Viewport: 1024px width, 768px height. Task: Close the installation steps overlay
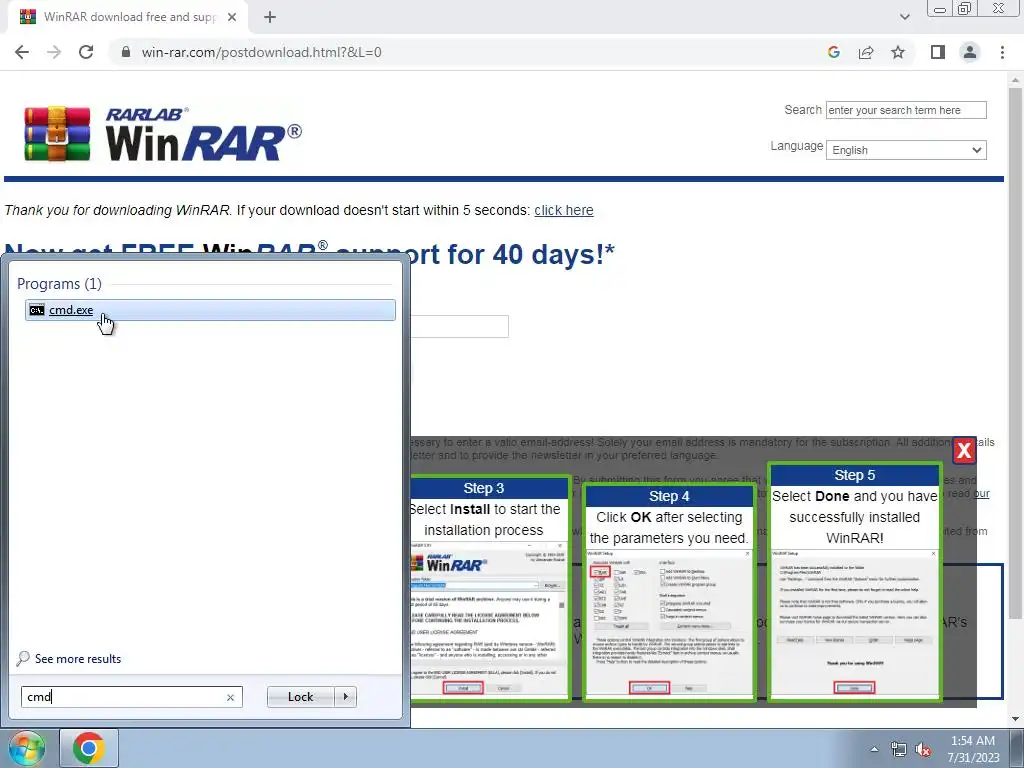coord(964,451)
